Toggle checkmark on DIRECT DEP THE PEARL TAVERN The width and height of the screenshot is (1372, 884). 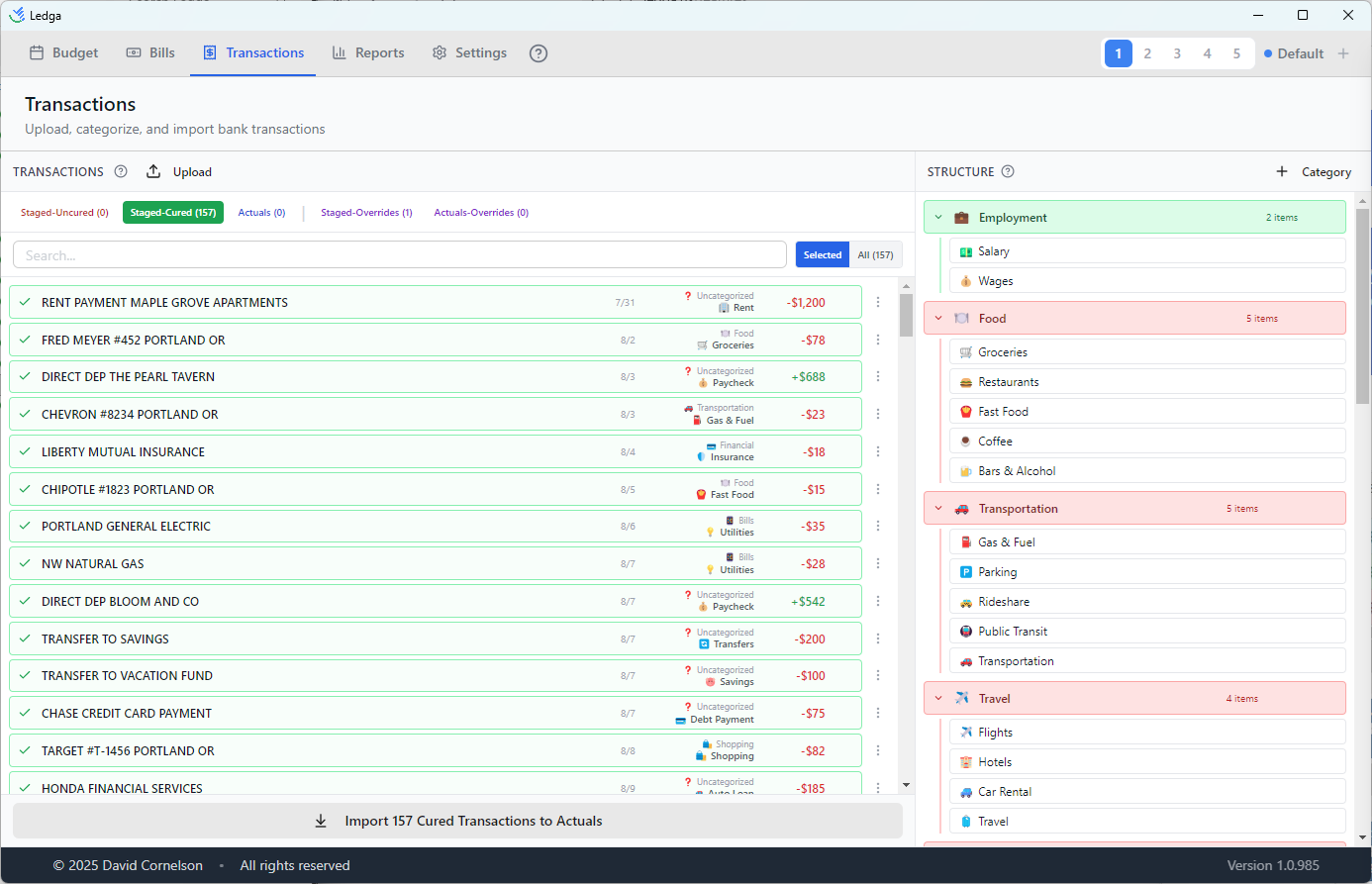pyautogui.click(x=25, y=376)
